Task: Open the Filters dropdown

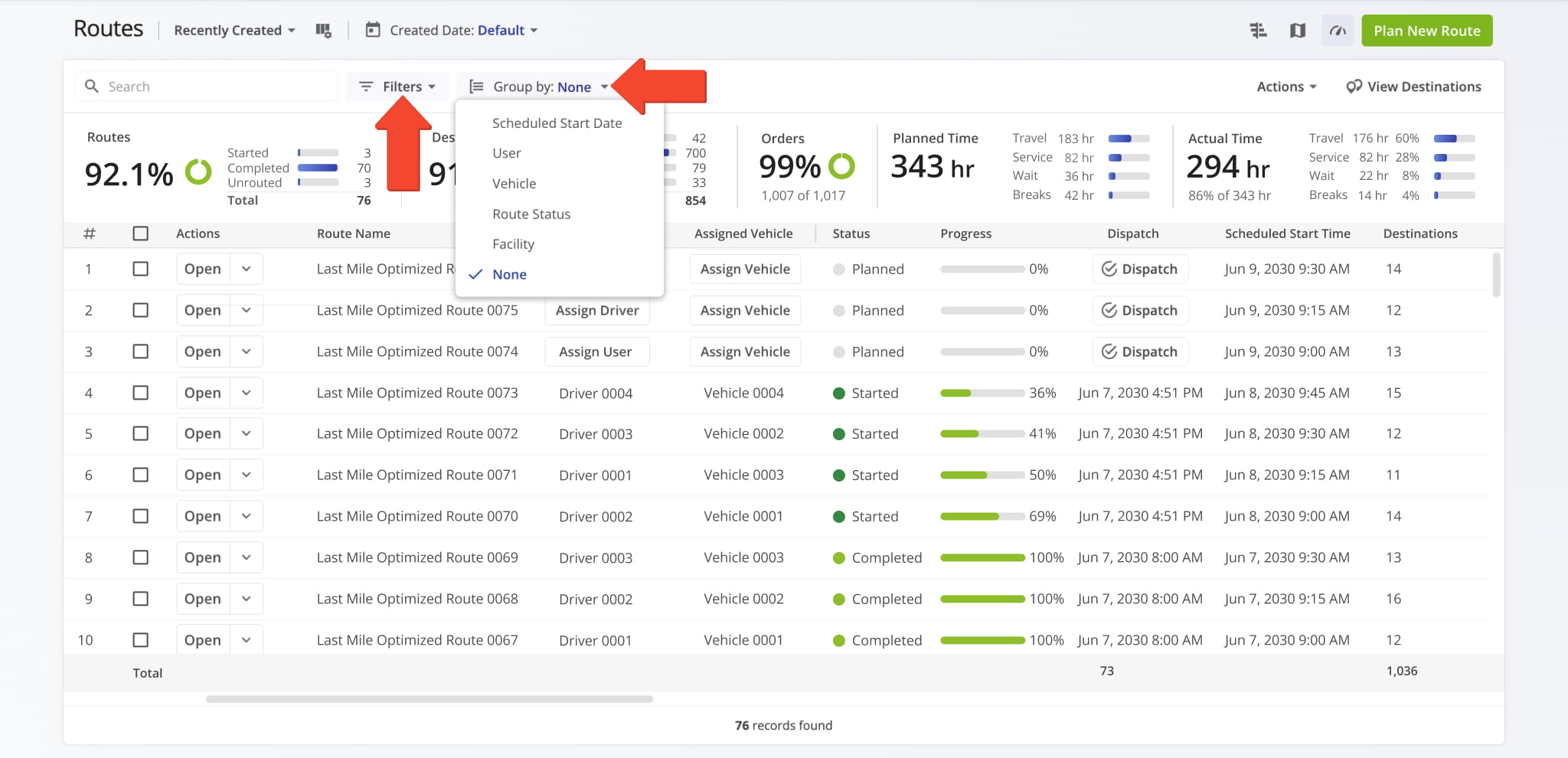Action: (398, 87)
